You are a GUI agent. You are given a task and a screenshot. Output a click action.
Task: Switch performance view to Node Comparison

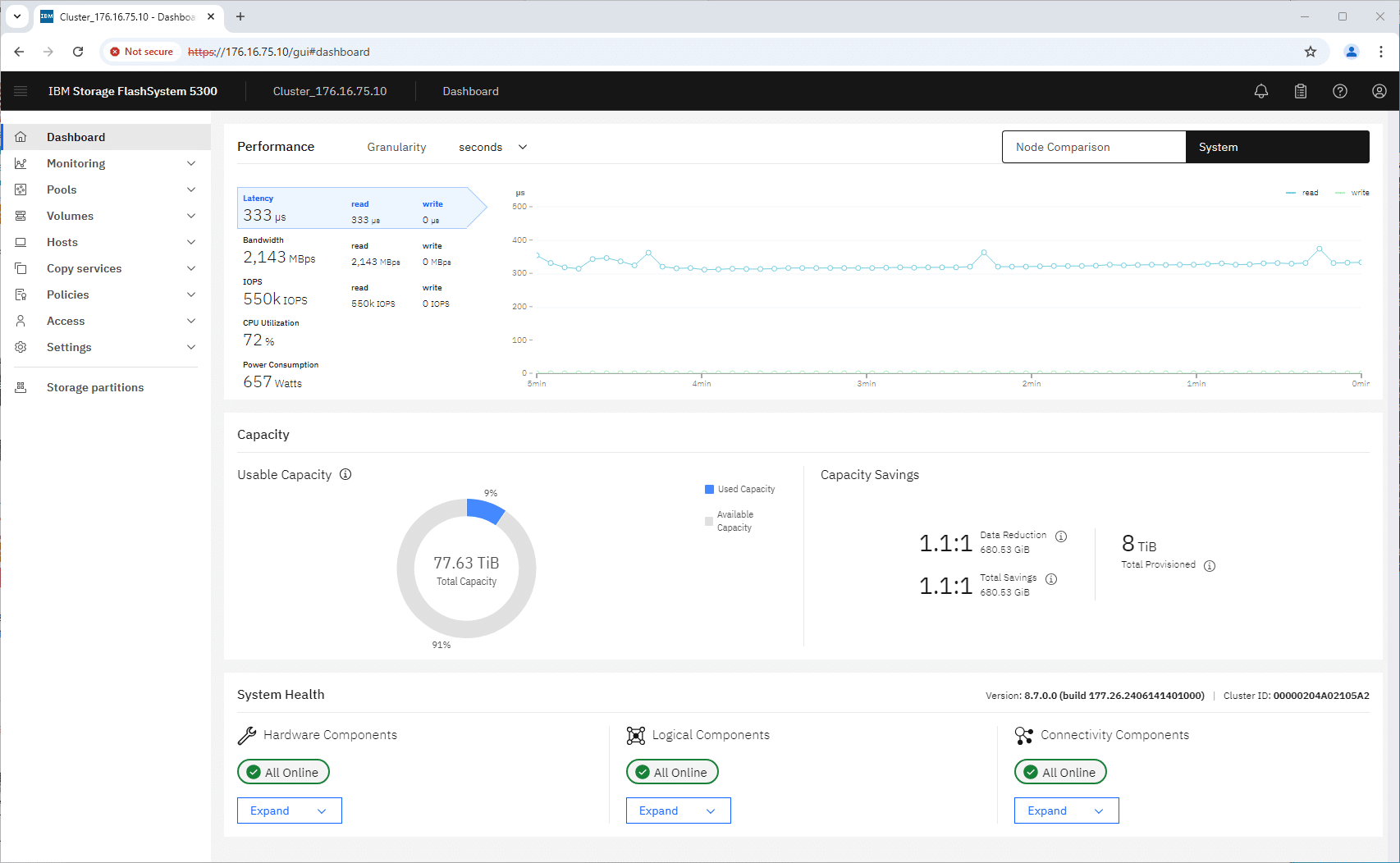1094,147
